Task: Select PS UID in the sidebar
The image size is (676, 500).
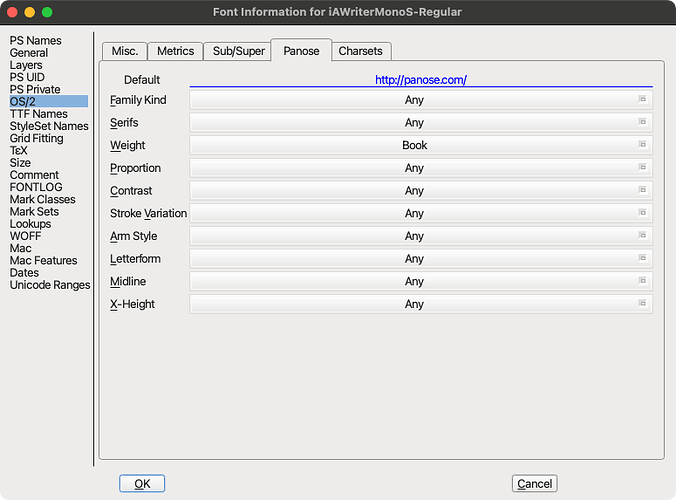Action: pos(27,77)
